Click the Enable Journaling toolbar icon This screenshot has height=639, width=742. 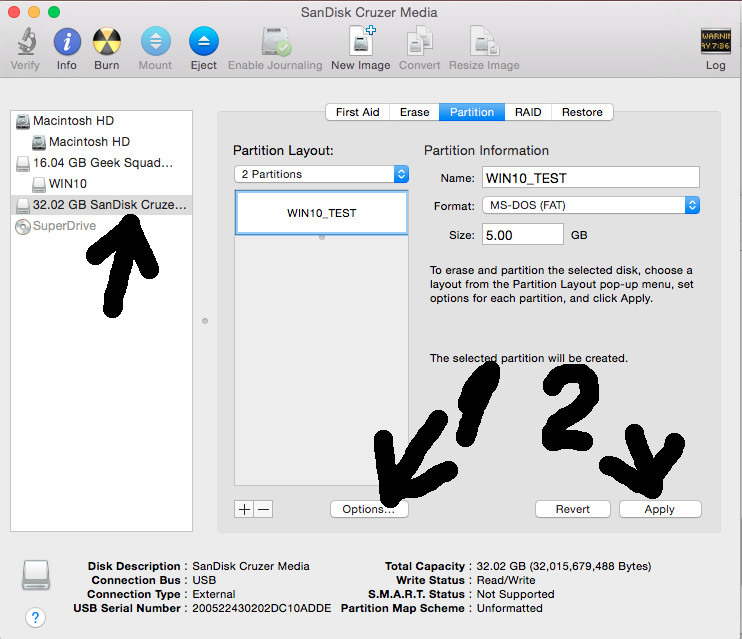(x=276, y=41)
